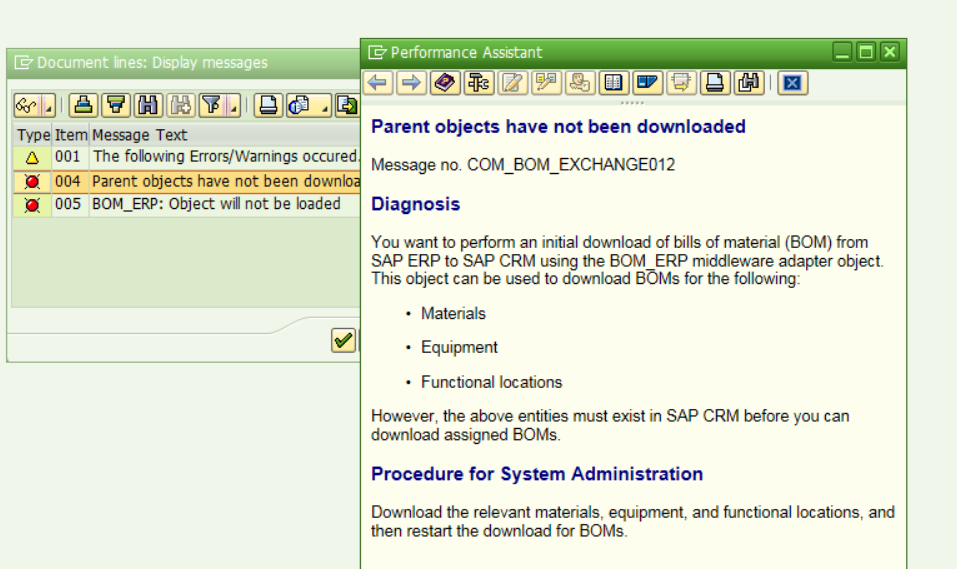Click the red error icon for item 004
Image resolution: width=957 pixels, height=569 pixels.
(32, 181)
